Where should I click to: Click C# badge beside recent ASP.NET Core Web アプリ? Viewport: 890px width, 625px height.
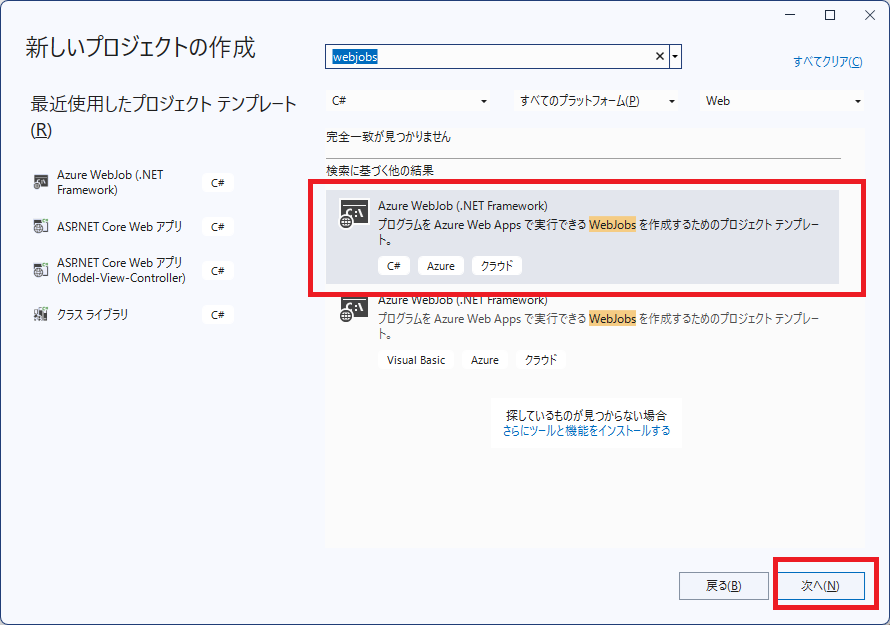217,227
